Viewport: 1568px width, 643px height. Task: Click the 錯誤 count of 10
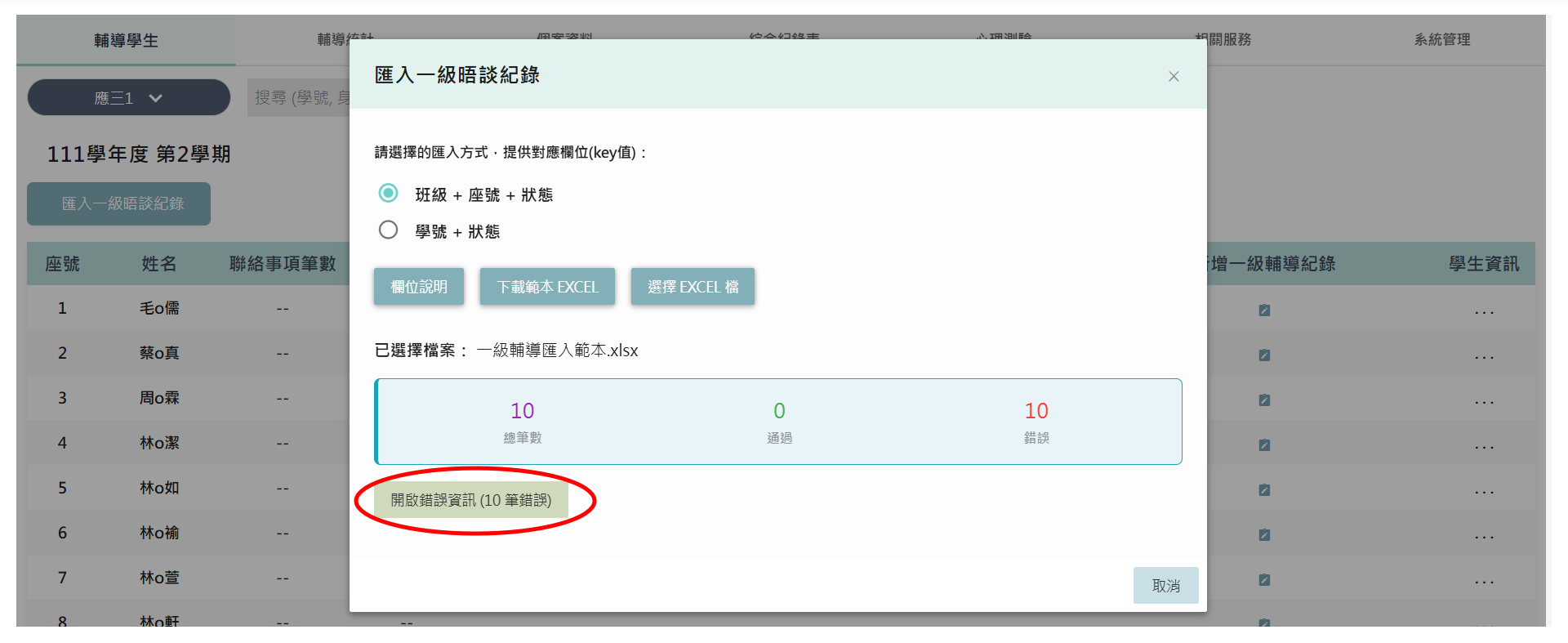(x=1036, y=411)
